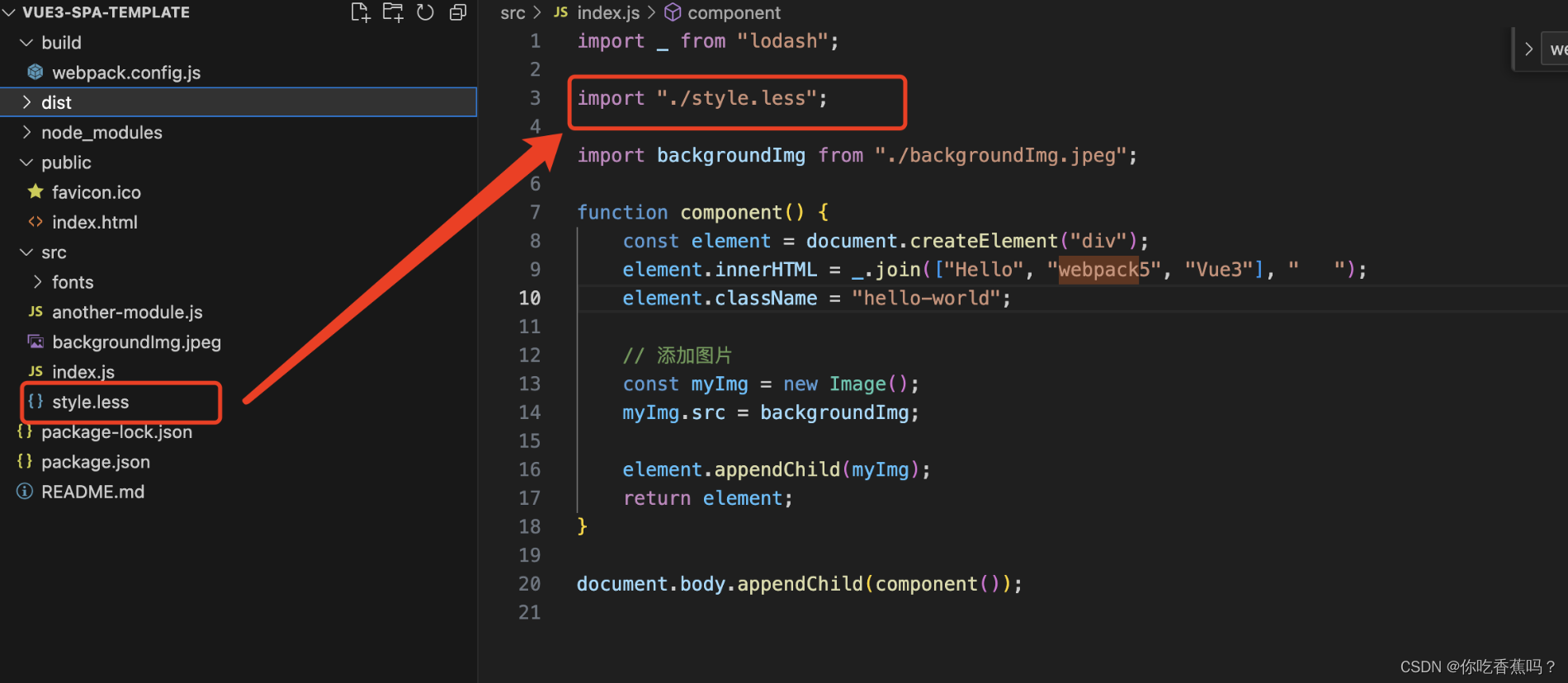Click the JS icon beside another-module.js
Viewport: 1568px width, 683px height.
pyautogui.click(x=35, y=312)
